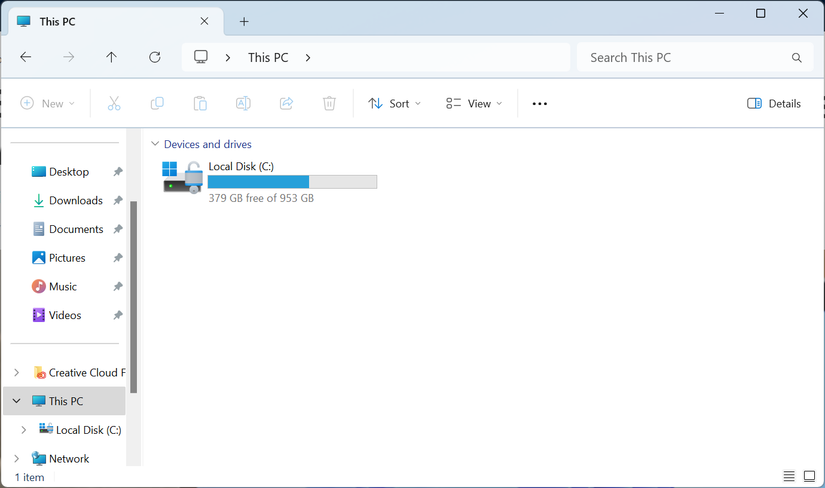Expand the Network tree node

pyautogui.click(x=16, y=459)
